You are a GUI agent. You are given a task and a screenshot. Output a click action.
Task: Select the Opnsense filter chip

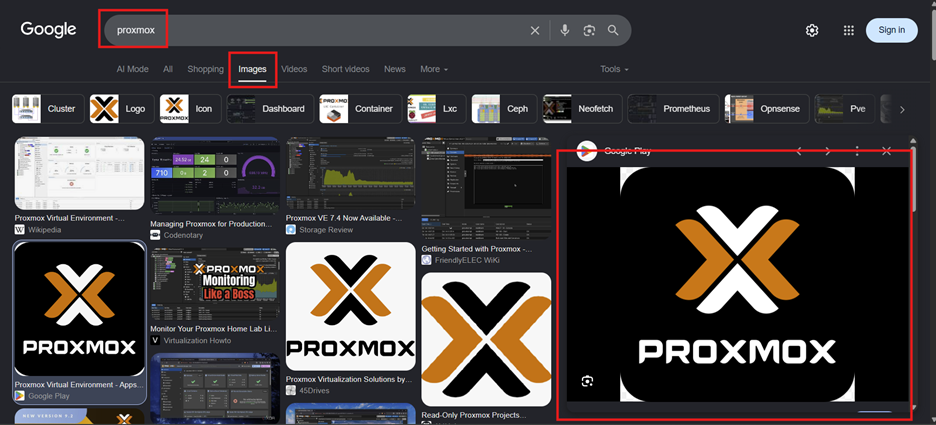click(767, 109)
